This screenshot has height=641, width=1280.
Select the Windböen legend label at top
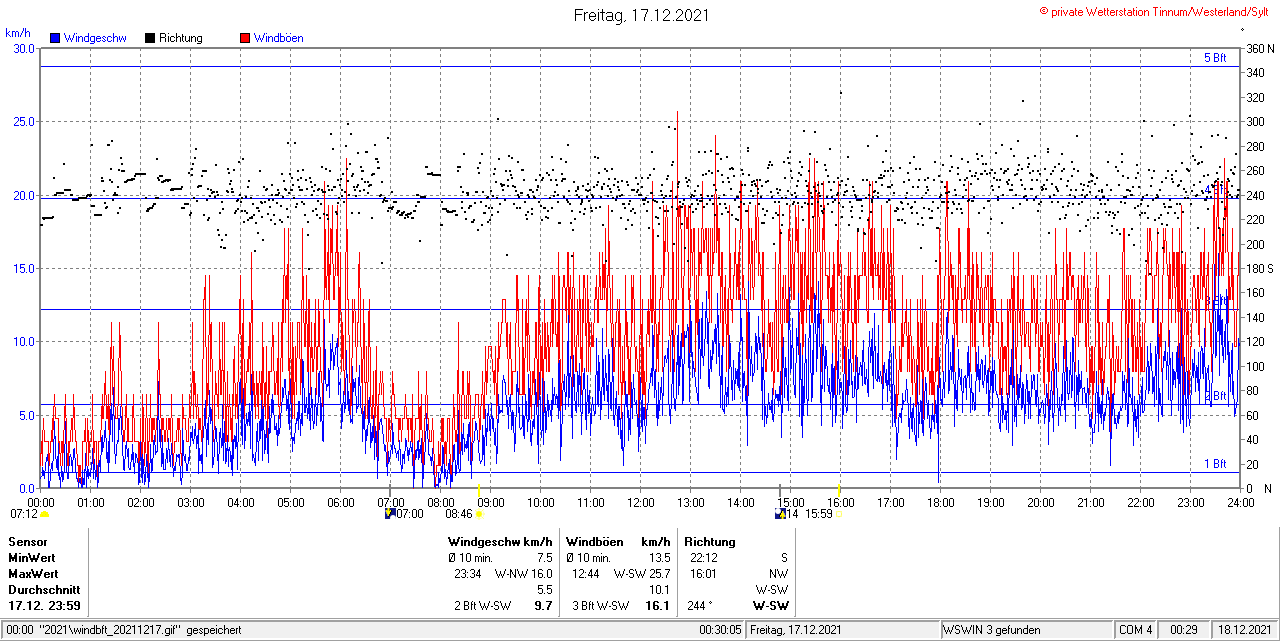pos(279,38)
